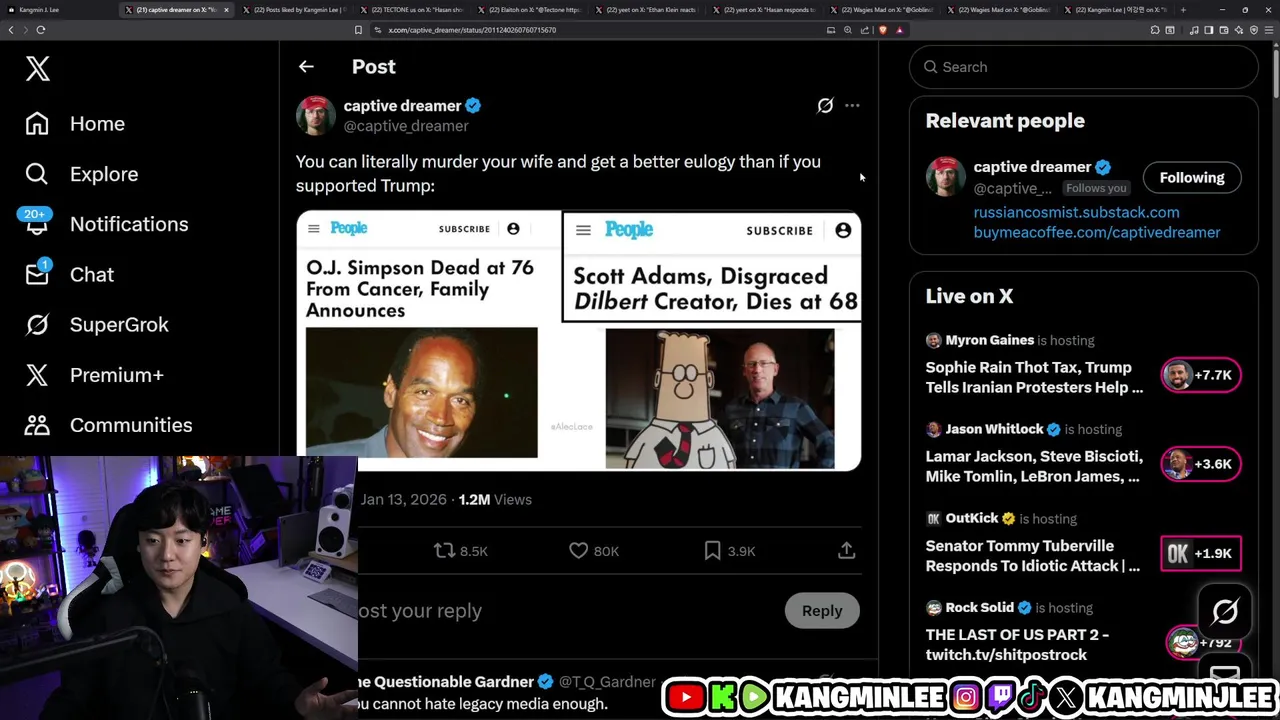Click the share icon in the address bar
The width and height of the screenshot is (1280, 720).
pyautogui.click(x=865, y=30)
